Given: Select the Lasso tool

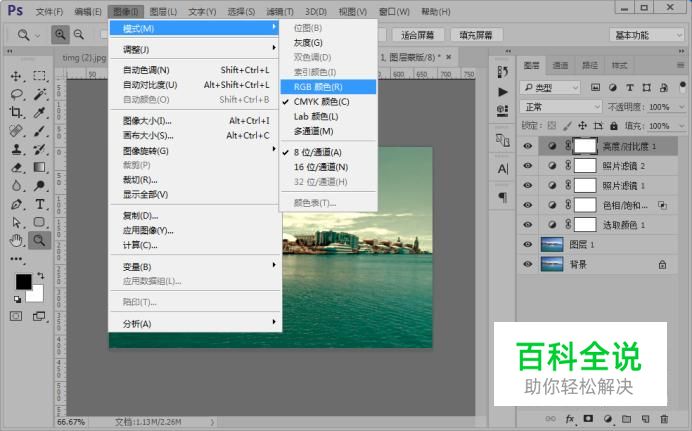Looking at the screenshot, I should 16,94.
